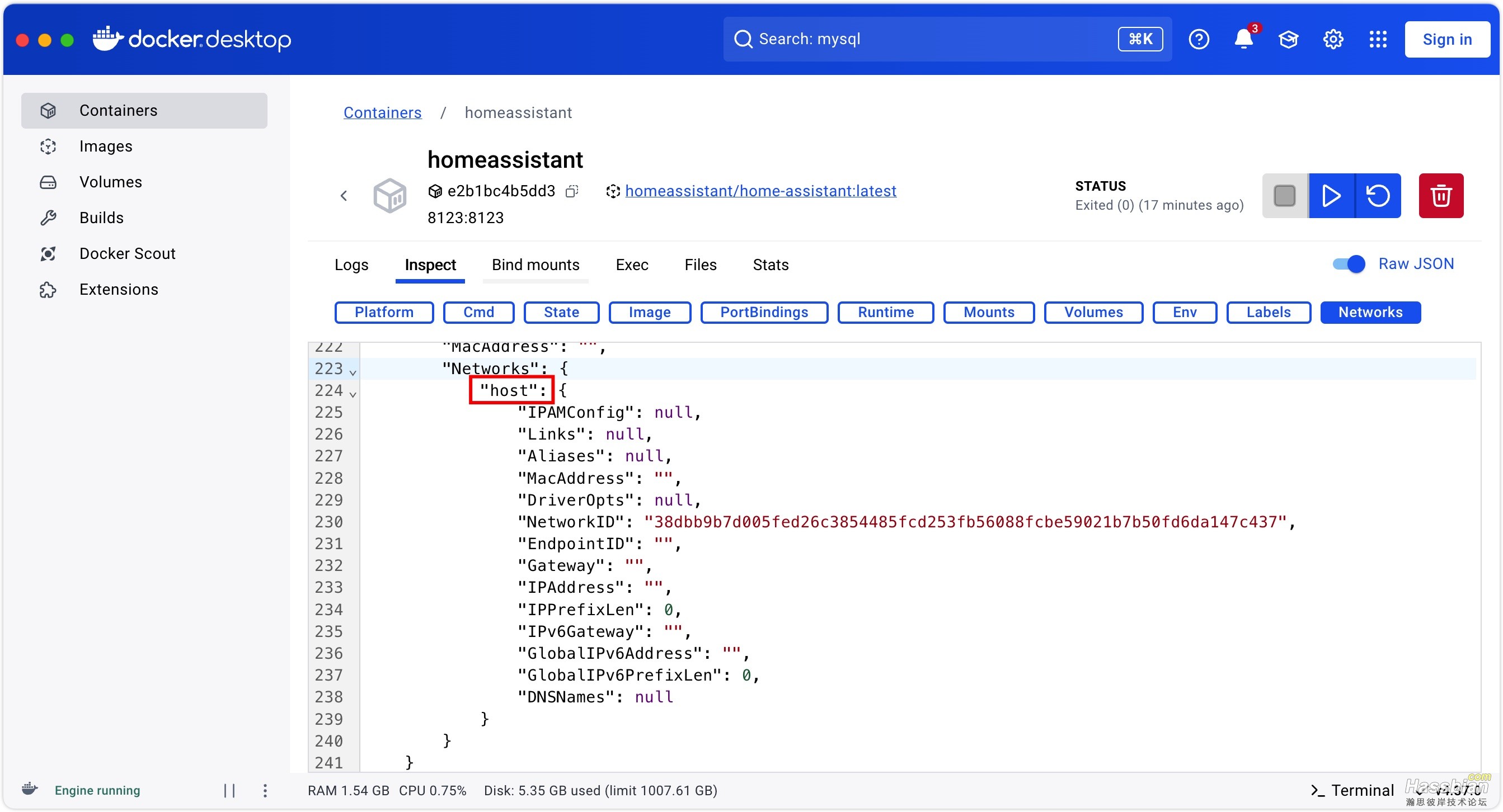Image resolution: width=1503 pixels, height=812 pixels.
Task: Click the Disk 5.35 GB used entry
Action: pos(600,790)
